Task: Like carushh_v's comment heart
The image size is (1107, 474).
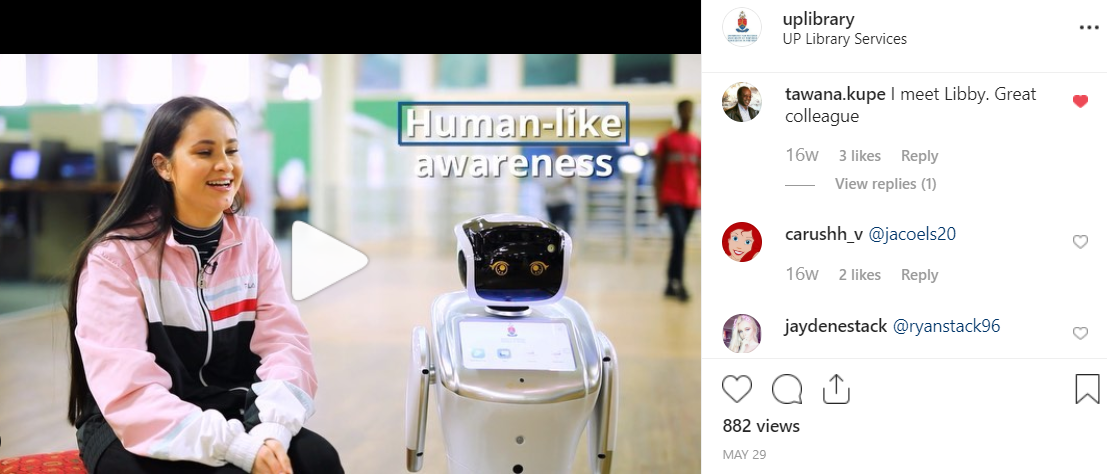Action: click(x=1080, y=242)
